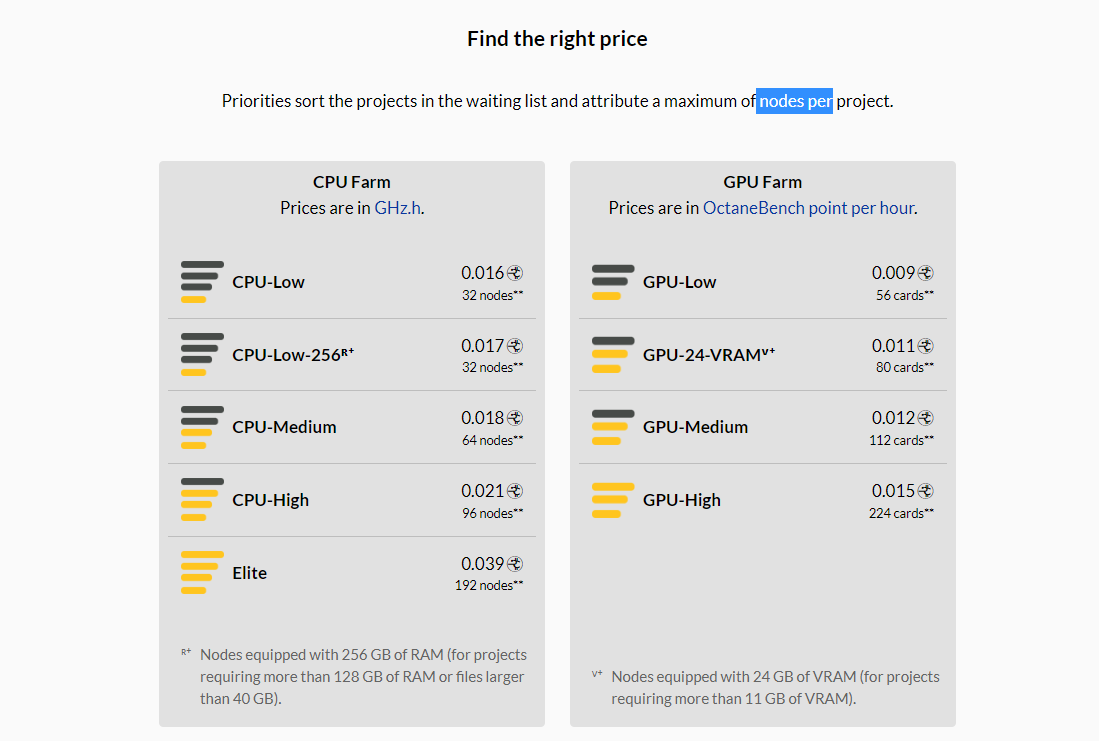Click the CPU-Low-256 priority bars icon
Image resolution: width=1099 pixels, height=741 pixels.
tap(202, 354)
